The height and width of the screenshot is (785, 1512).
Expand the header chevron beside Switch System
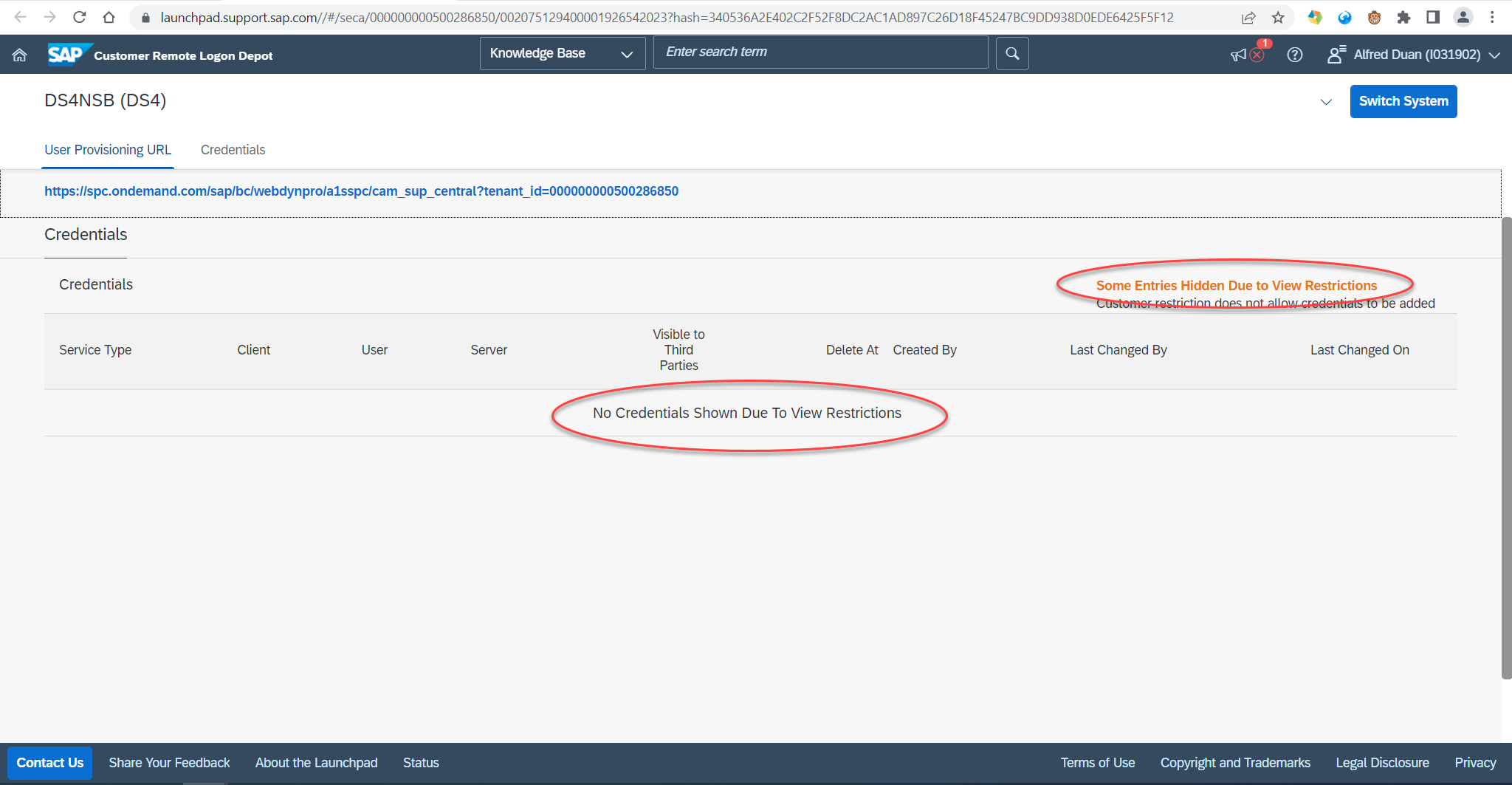[x=1326, y=102]
